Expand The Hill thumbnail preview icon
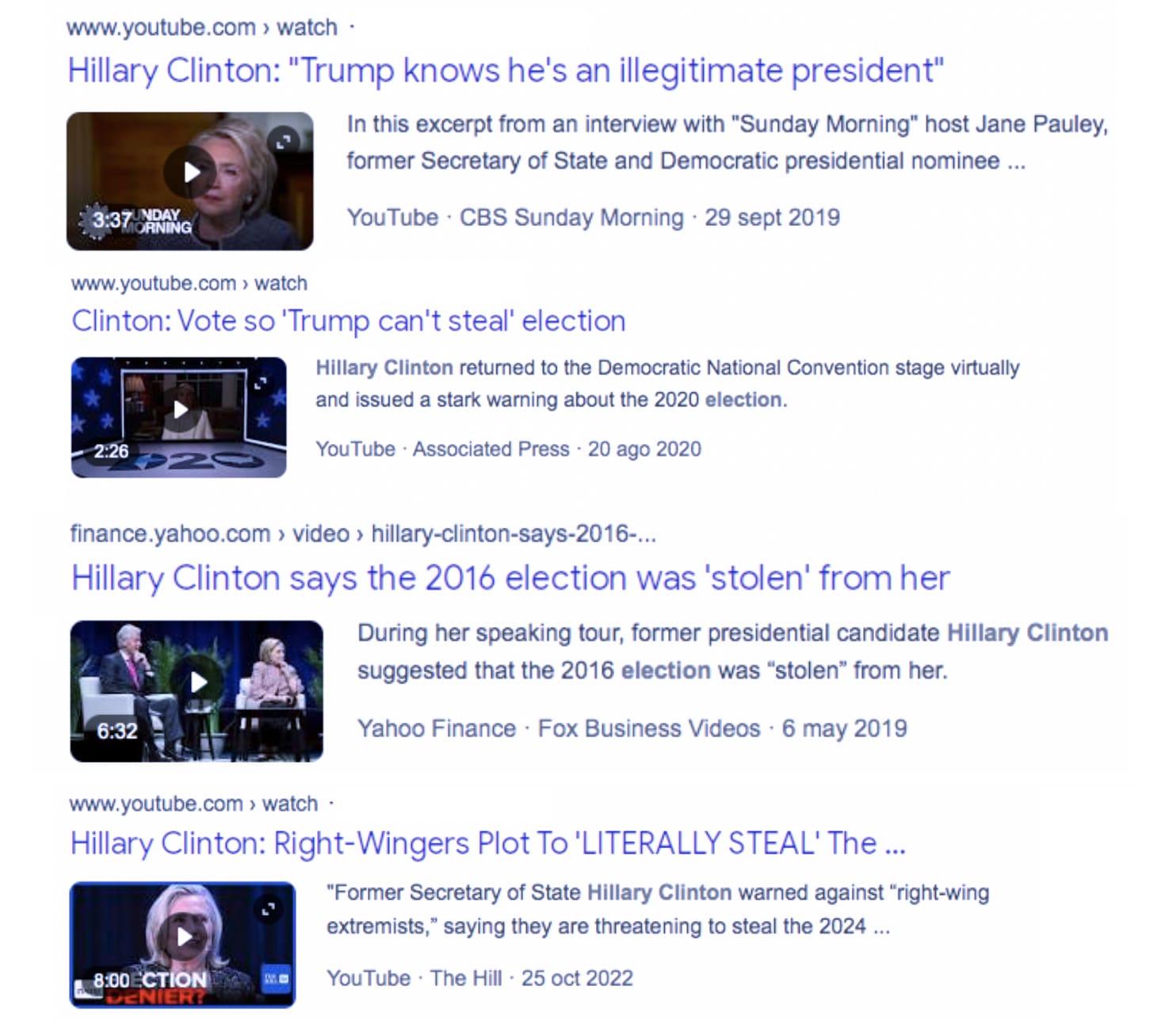 pos(269,909)
